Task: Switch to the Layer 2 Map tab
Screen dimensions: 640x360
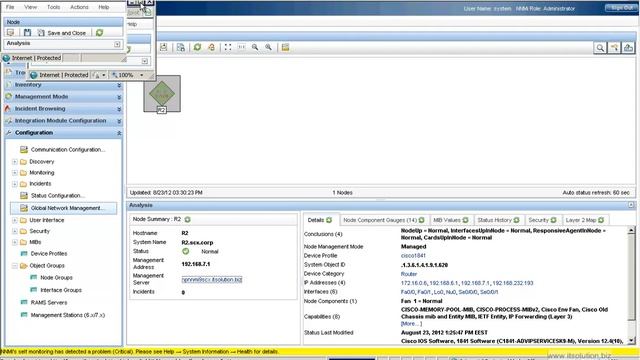Action: pos(584,220)
